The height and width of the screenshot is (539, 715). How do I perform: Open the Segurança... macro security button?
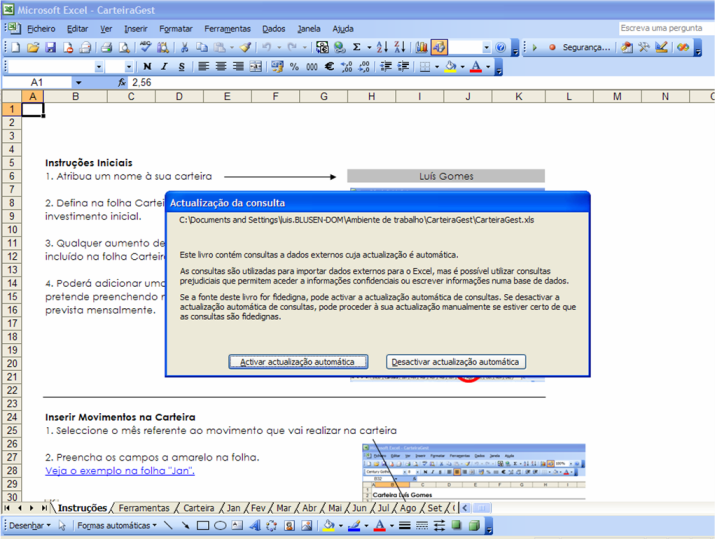tap(586, 47)
